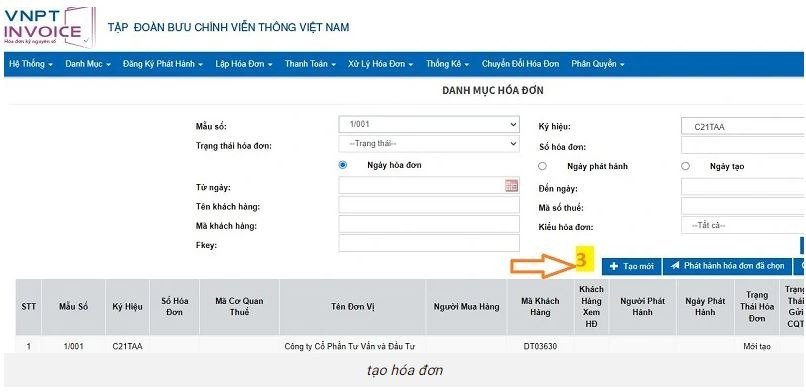
Task: Select the Ngày hóa đơn radio button
Action: (343, 165)
